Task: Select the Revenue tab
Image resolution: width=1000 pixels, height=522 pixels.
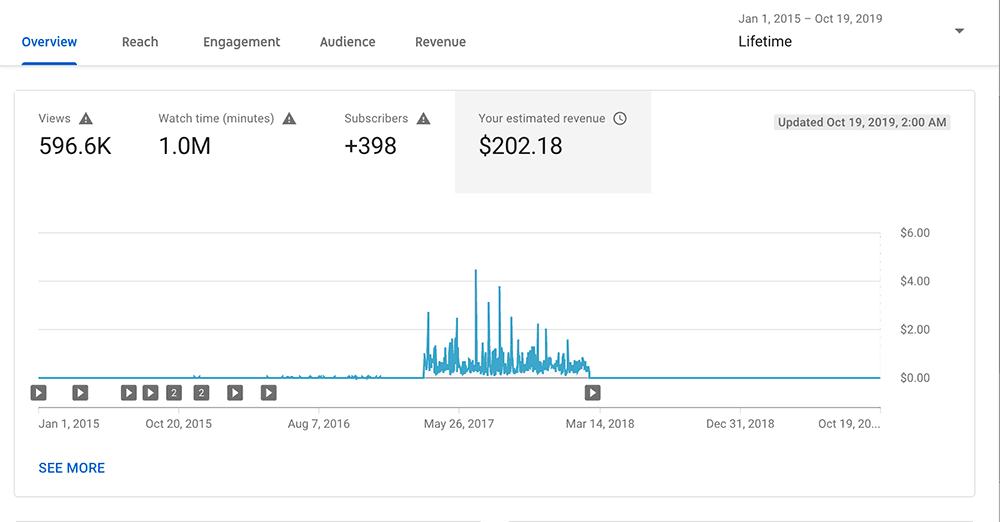Action: [x=440, y=42]
